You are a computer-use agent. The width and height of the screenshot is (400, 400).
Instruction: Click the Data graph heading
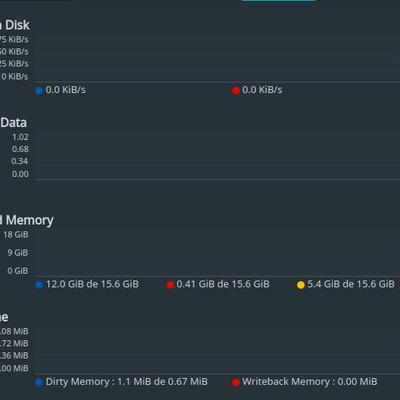coord(13,123)
